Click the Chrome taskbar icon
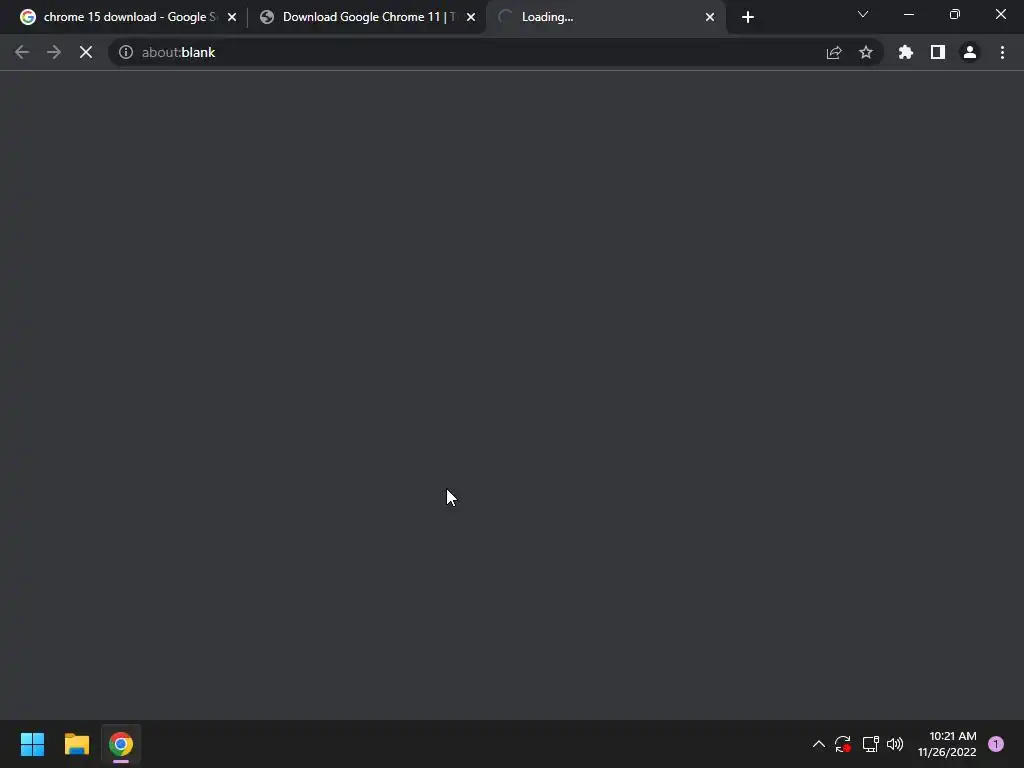Image resolution: width=1024 pixels, height=768 pixels. tap(121, 744)
